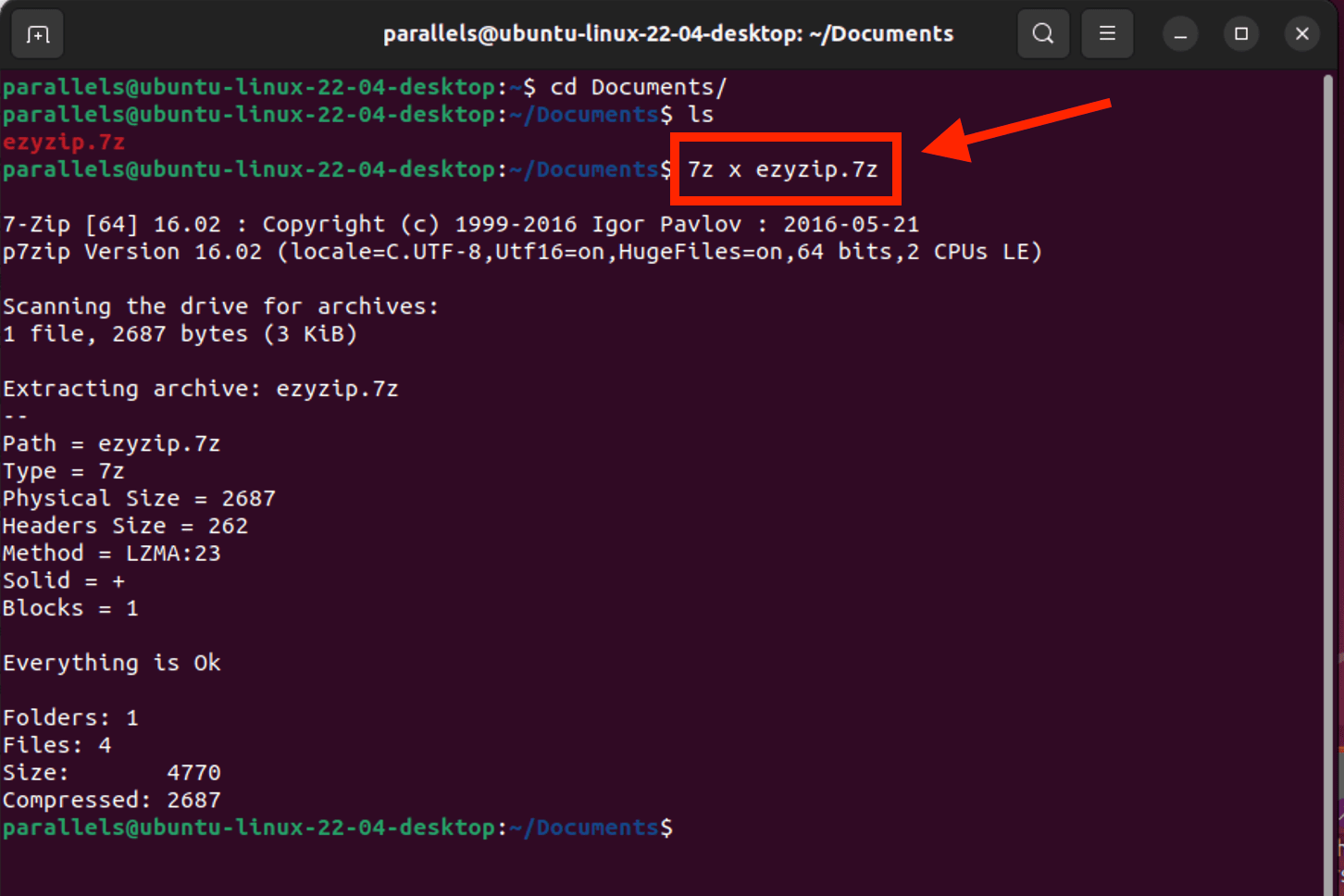Click the Everything is Ok line
The width and height of the screenshot is (1344, 896).
[112, 662]
